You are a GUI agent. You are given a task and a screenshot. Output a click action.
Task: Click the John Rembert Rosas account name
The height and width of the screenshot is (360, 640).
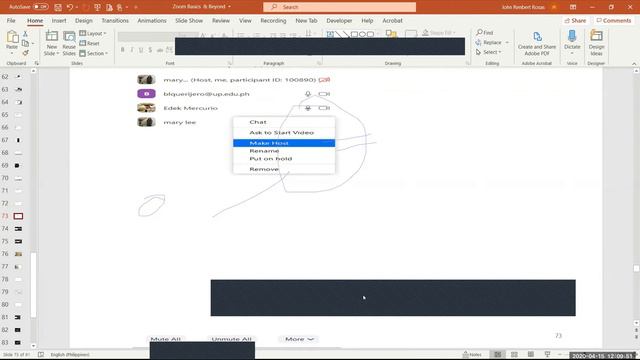(x=523, y=7)
